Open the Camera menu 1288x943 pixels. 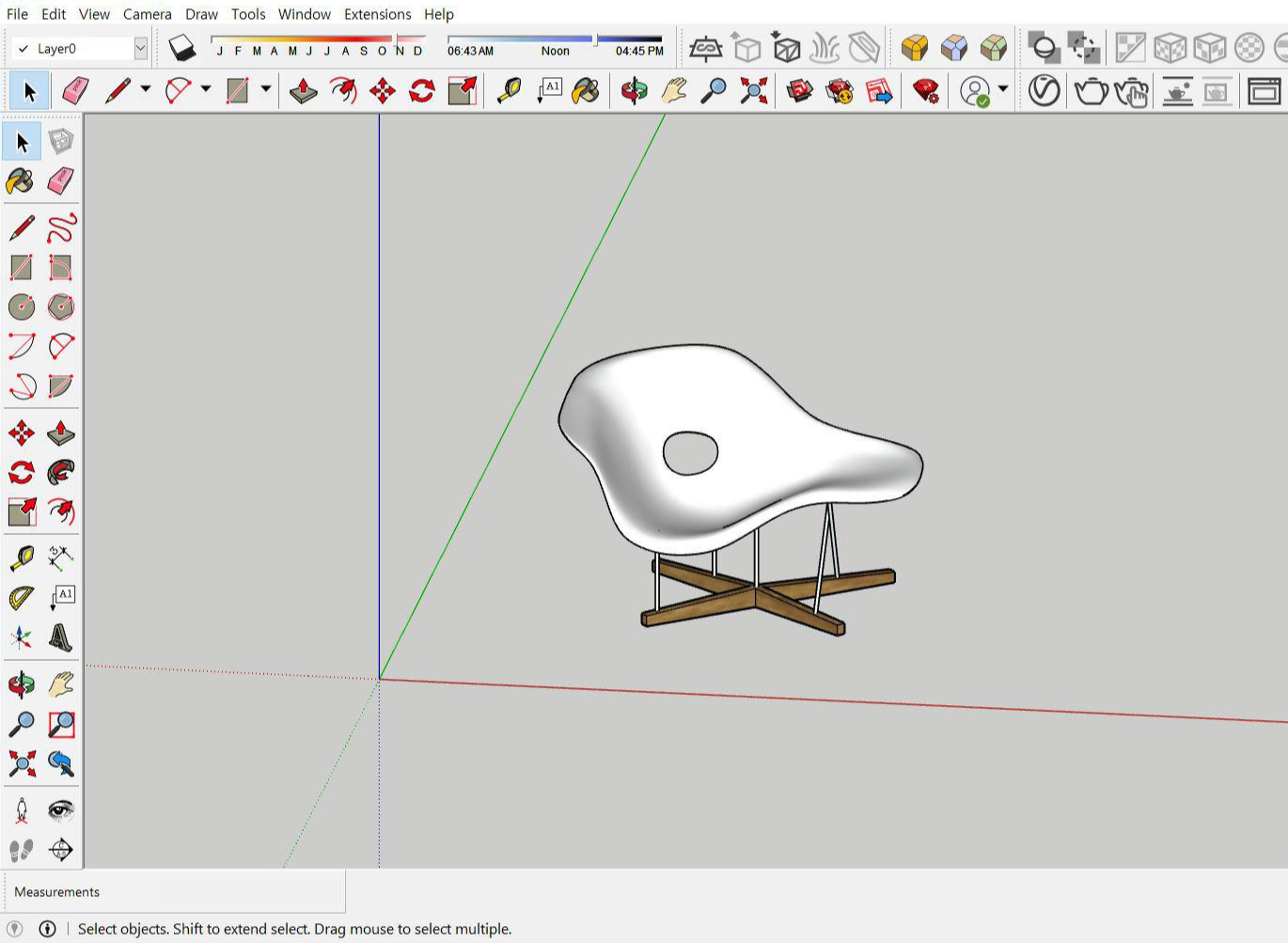[x=148, y=14]
